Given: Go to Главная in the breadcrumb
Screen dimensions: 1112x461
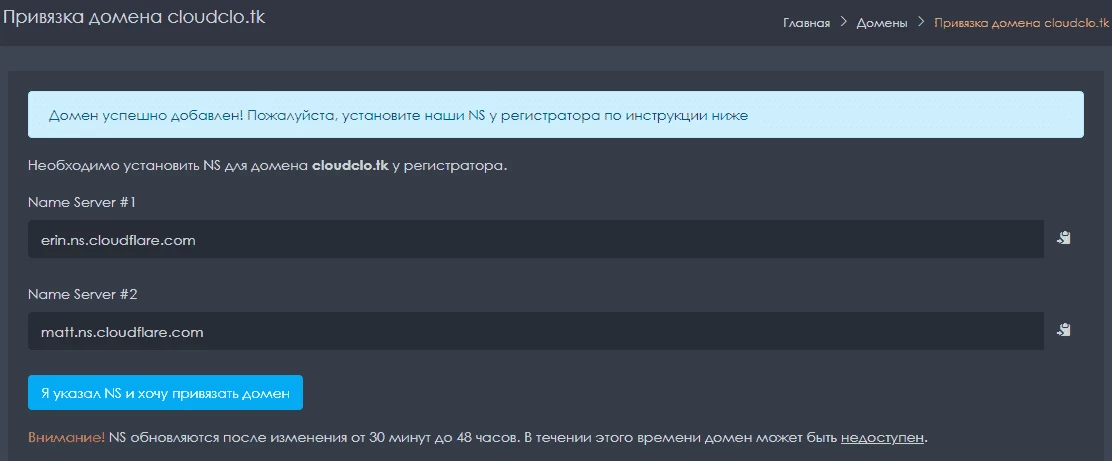Looking at the screenshot, I should pyautogui.click(x=806, y=23).
